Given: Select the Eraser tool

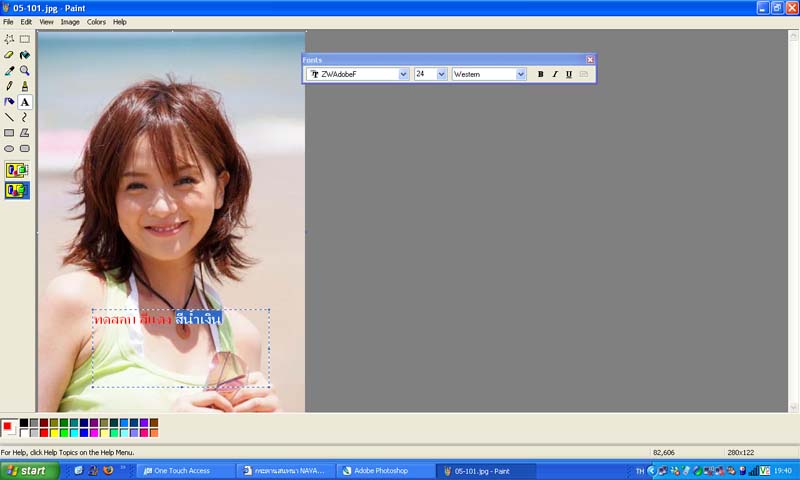Looking at the screenshot, I should 9,55.
